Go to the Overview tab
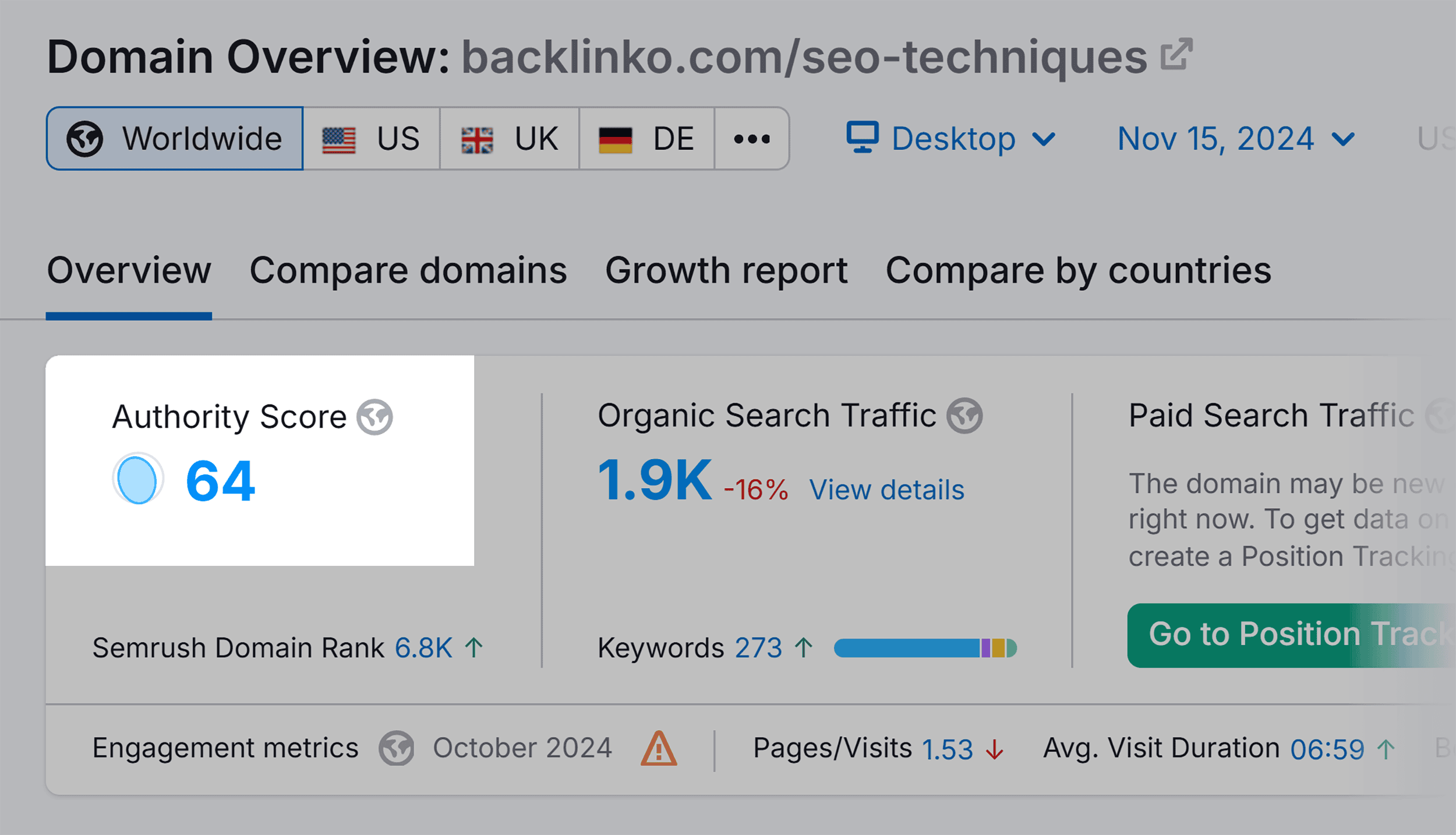The height and width of the screenshot is (835, 1456). click(x=129, y=270)
